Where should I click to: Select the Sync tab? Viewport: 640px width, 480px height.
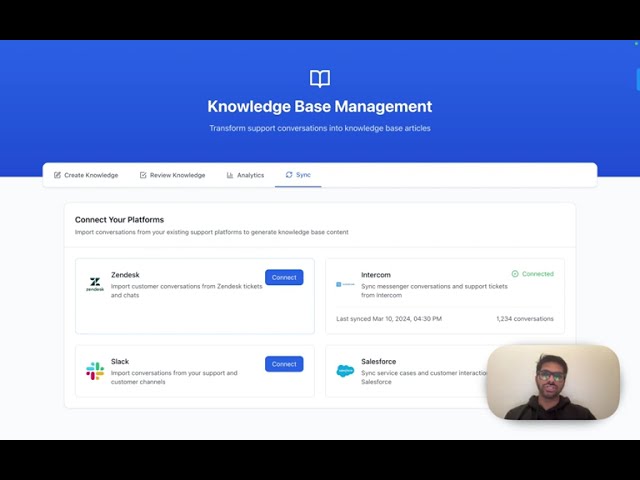(x=298, y=175)
